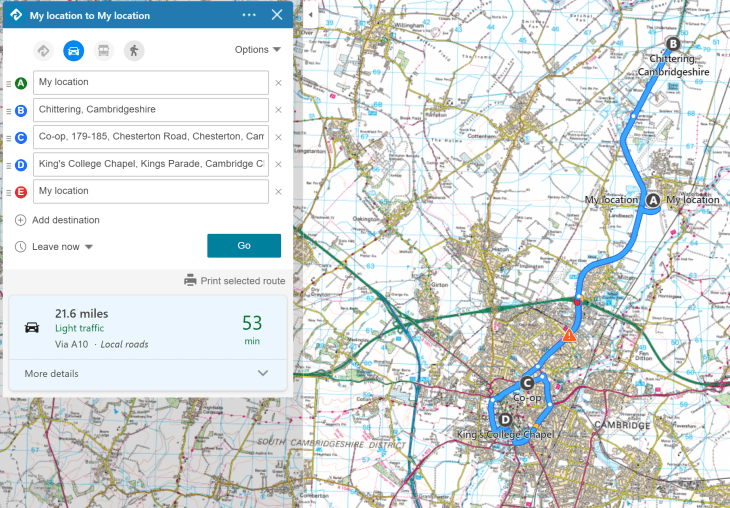
Task: Select the recommended route mode icon
Action: pos(43,51)
